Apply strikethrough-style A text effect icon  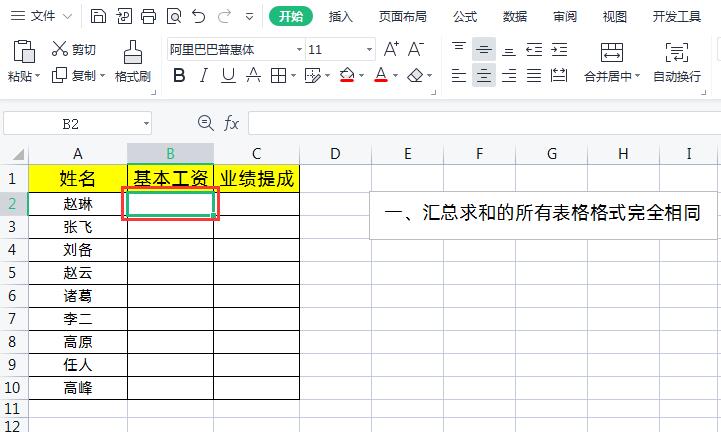tap(253, 75)
